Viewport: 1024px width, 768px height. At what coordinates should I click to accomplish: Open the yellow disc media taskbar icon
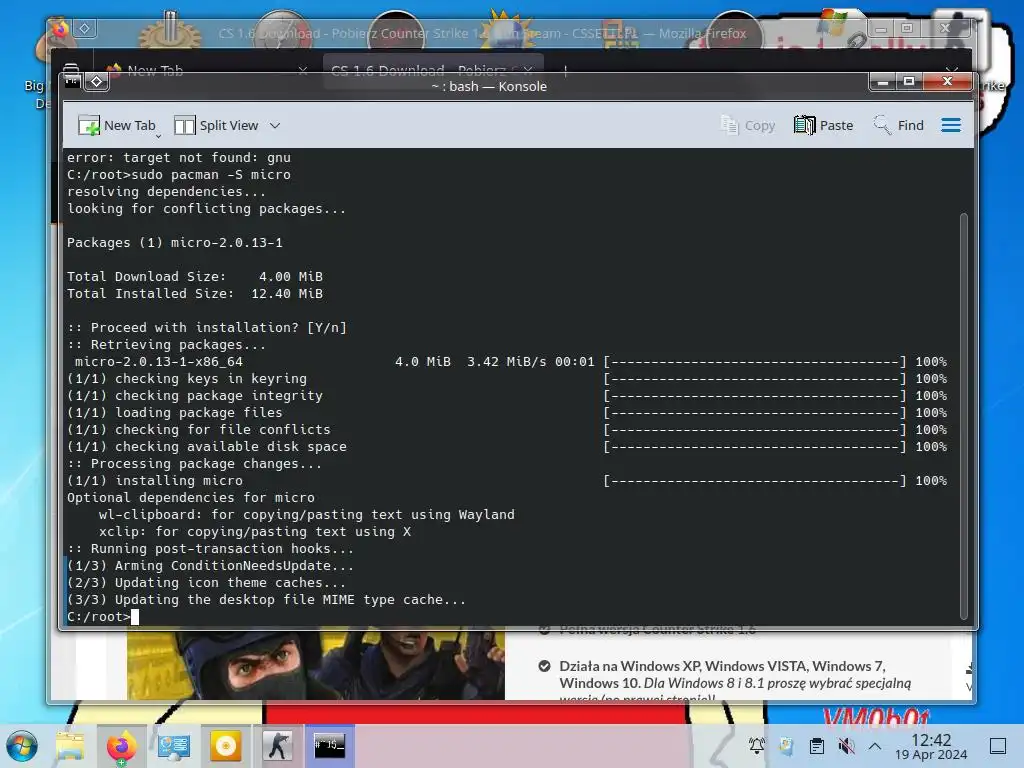tap(226, 746)
